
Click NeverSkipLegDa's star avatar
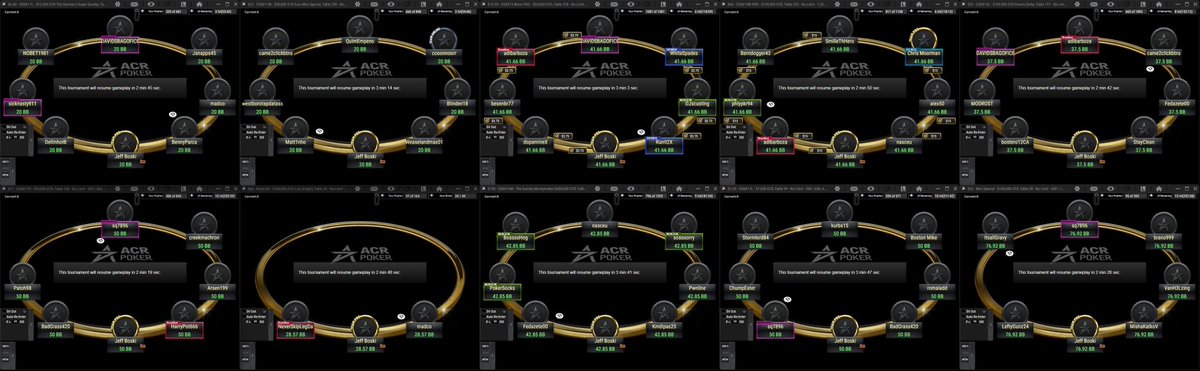coord(296,312)
